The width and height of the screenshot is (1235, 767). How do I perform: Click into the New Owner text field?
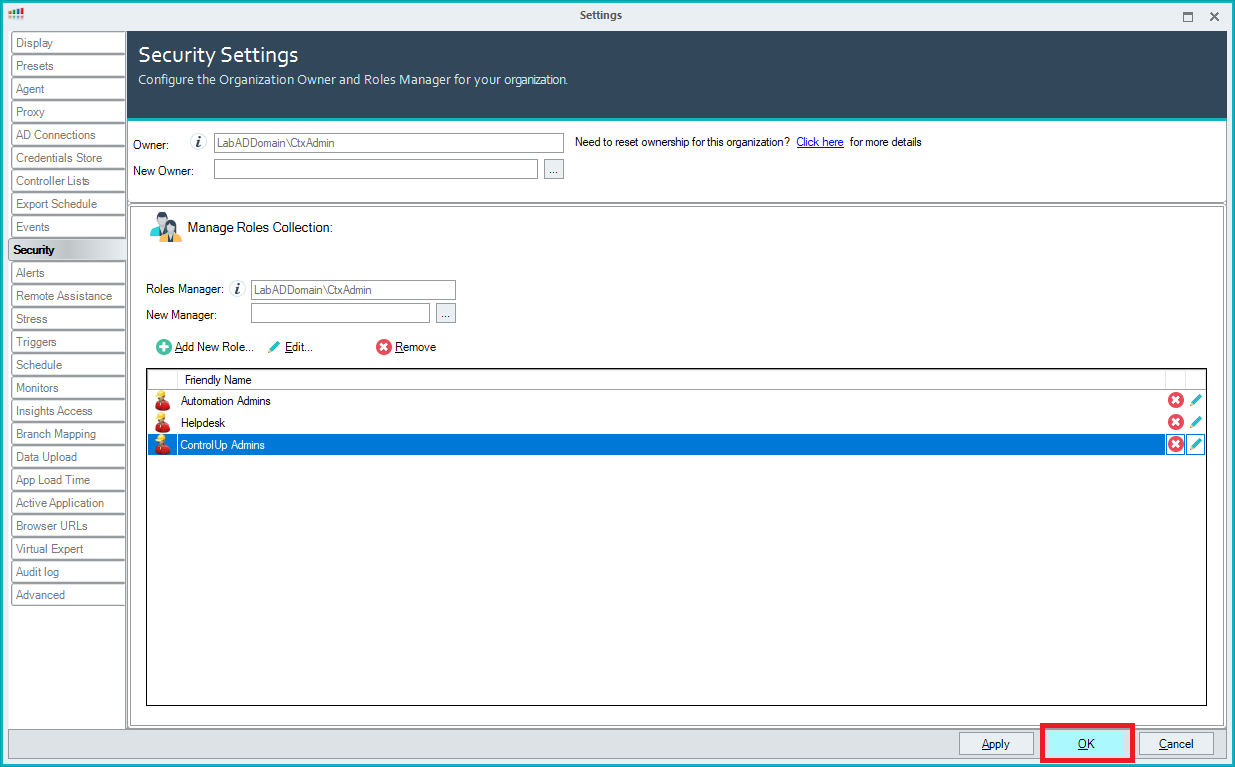(x=375, y=170)
